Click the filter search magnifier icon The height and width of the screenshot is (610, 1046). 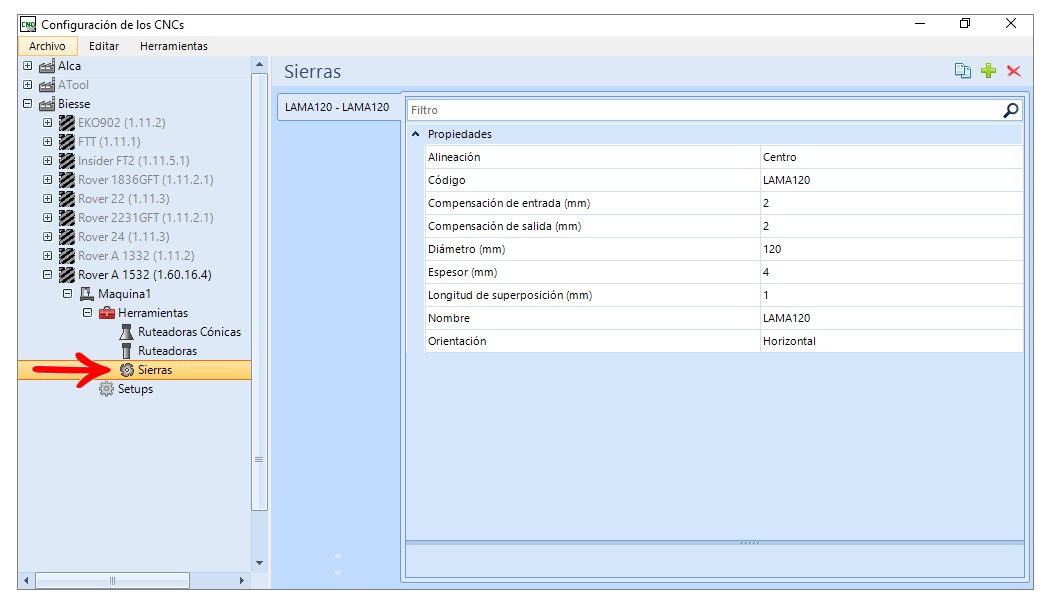coord(1011,110)
